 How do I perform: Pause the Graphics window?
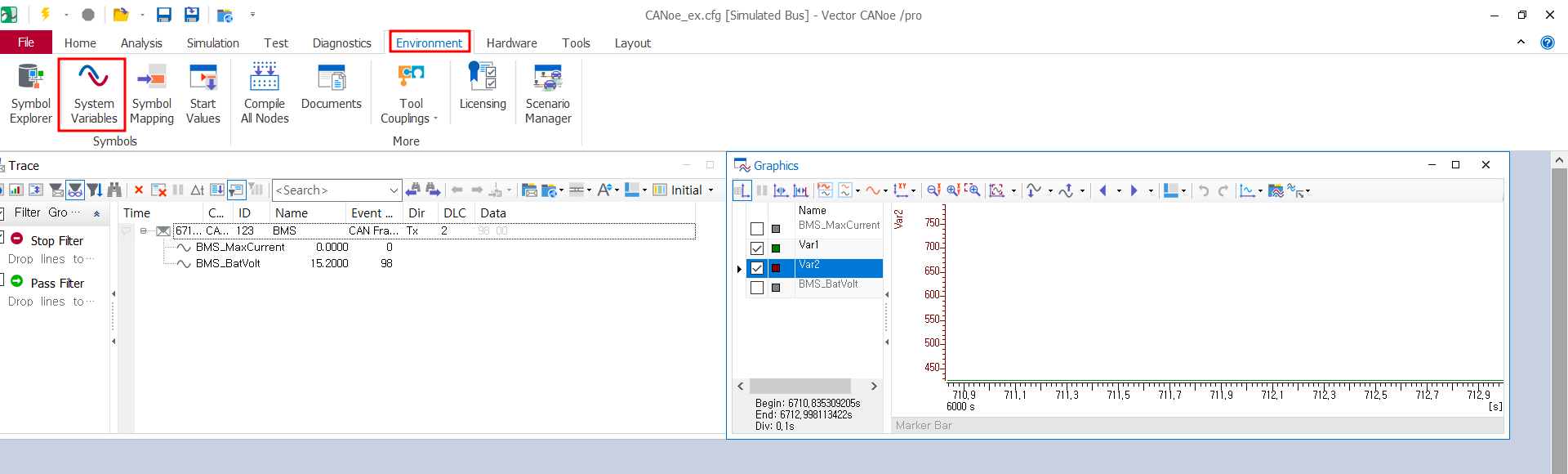pyautogui.click(x=762, y=190)
